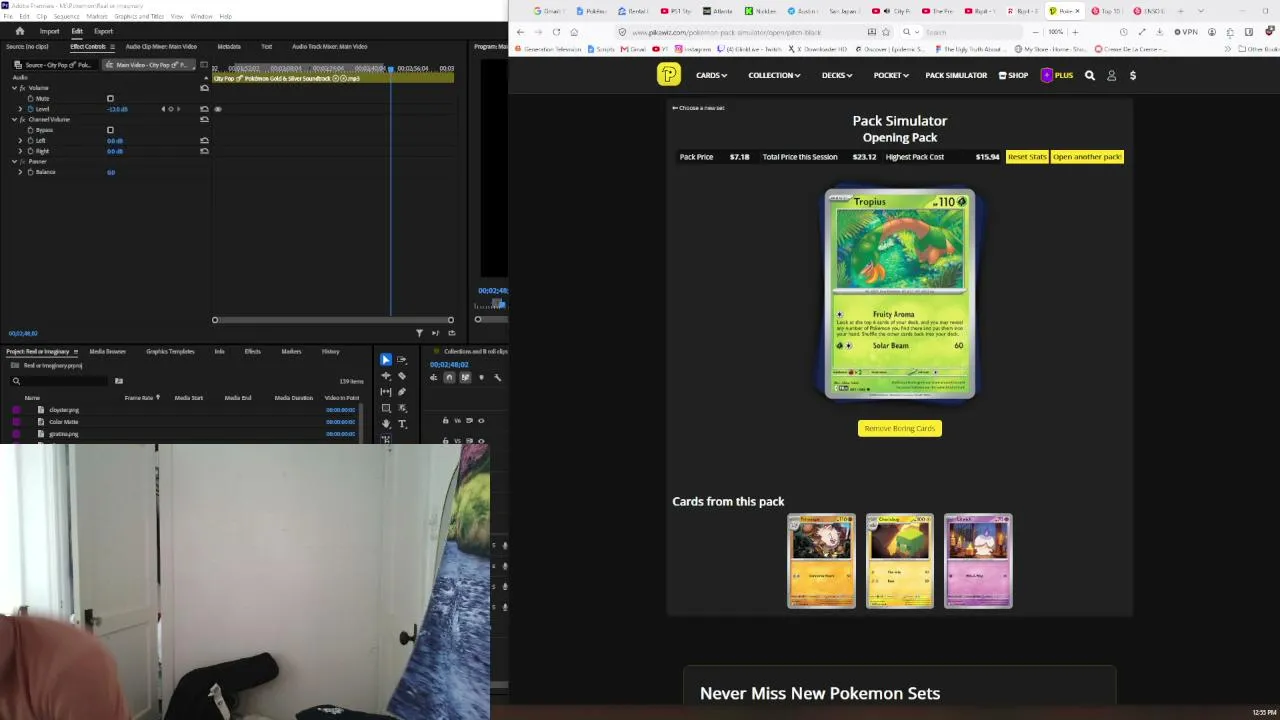This screenshot has height=720, width=1280.
Task: Click the large Tropius card image
Action: [900, 294]
